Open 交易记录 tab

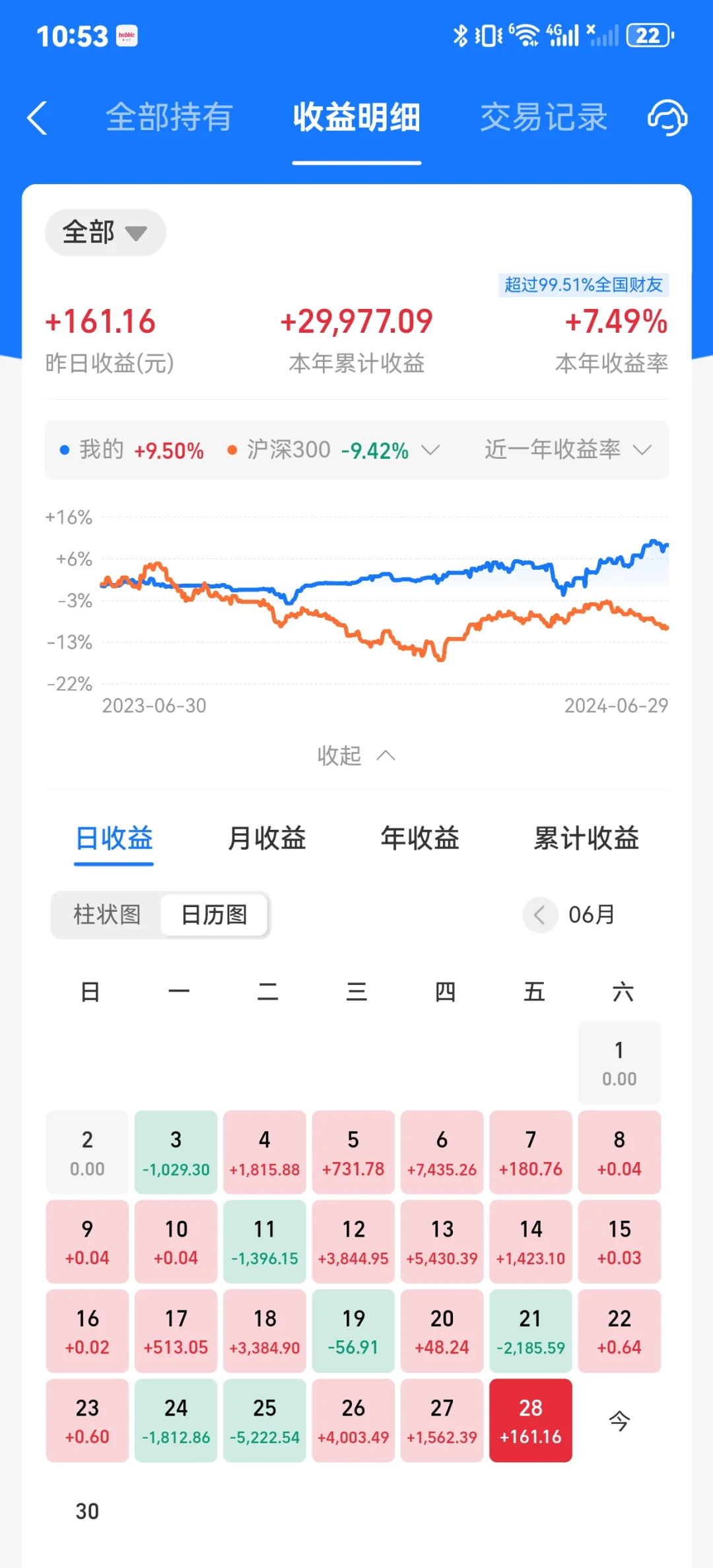543,118
